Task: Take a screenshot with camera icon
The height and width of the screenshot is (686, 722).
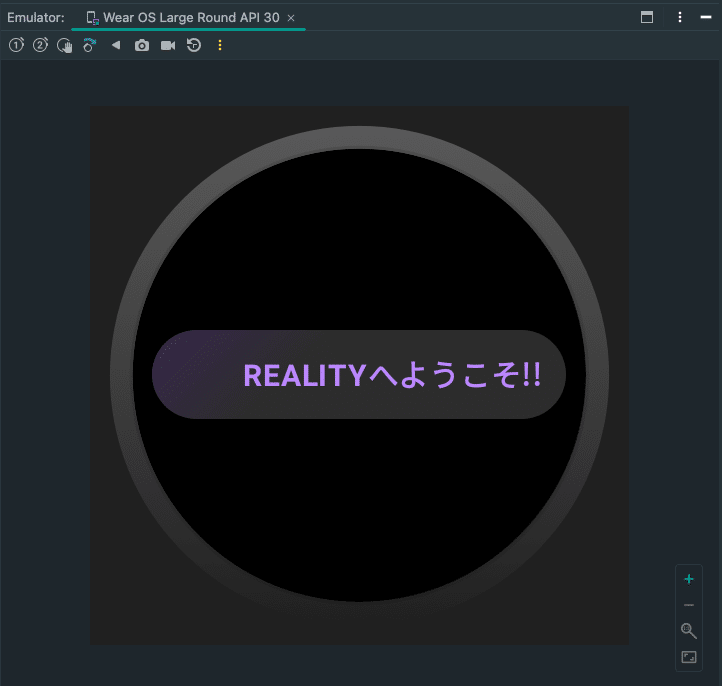Action: pyautogui.click(x=142, y=45)
